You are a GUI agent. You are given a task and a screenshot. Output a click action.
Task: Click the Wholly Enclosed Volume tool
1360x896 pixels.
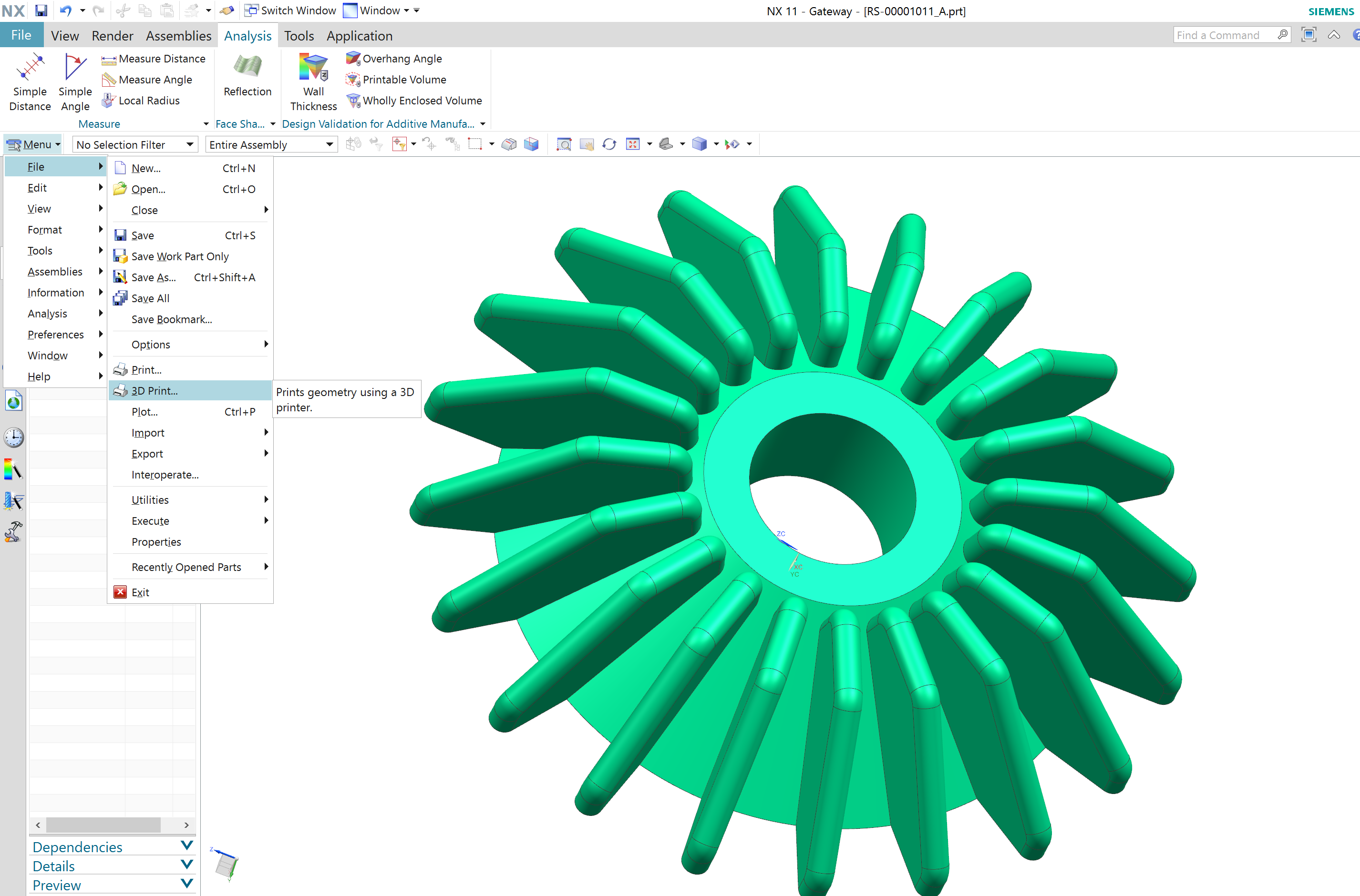(x=419, y=101)
